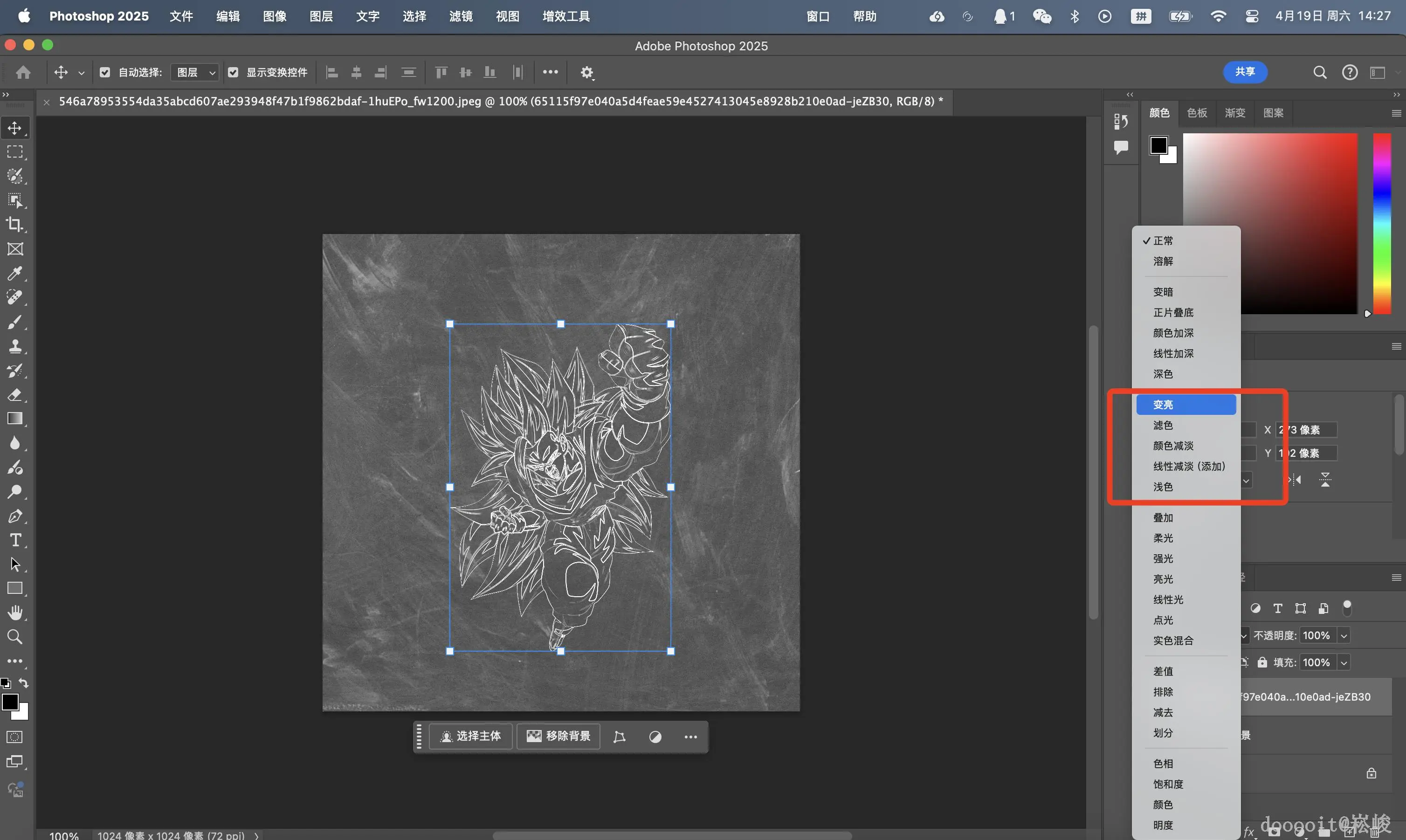Switch to the 色板 tab

tap(1197, 113)
